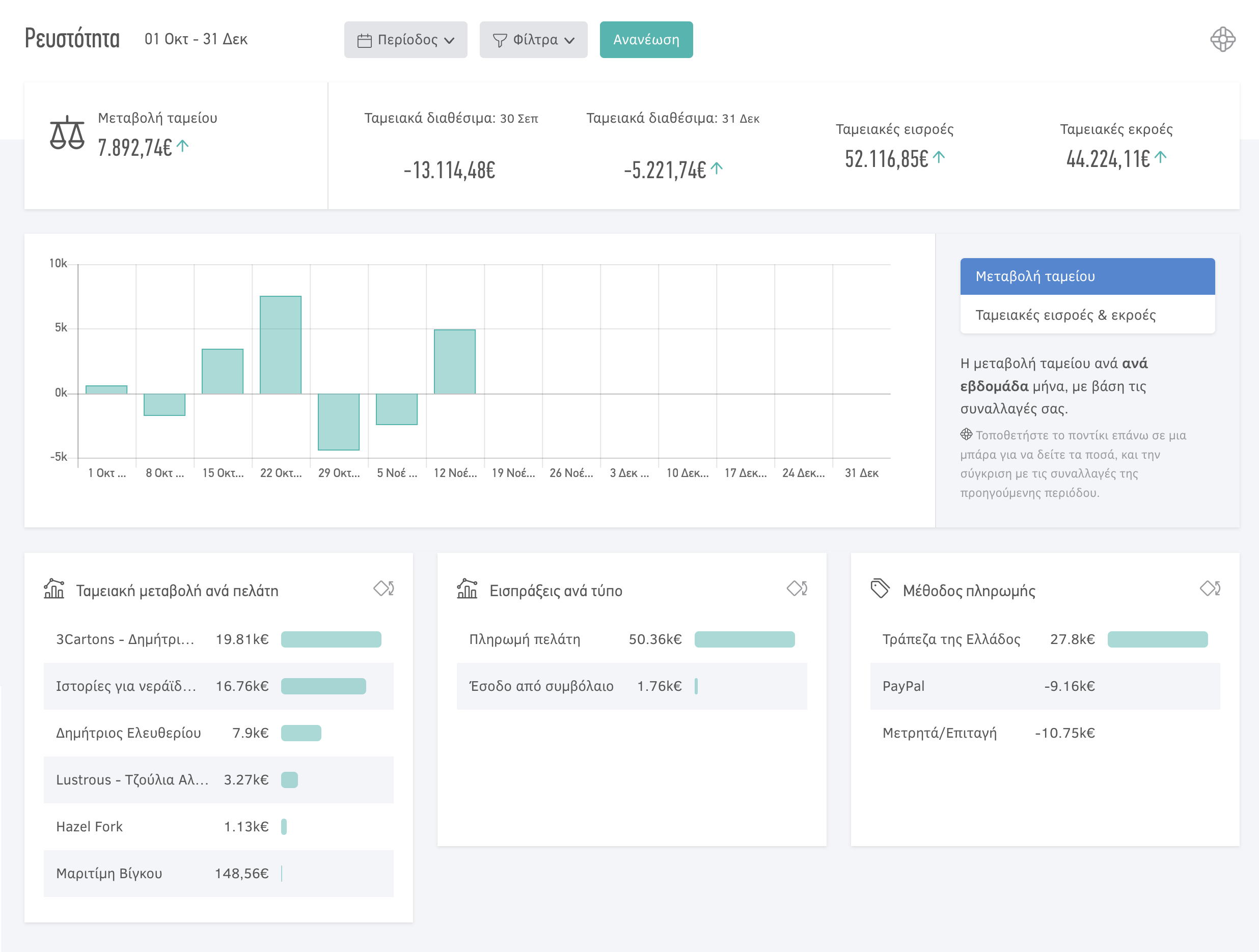Click the 12 Νοέ bar in chart
Image resolution: width=1259 pixels, height=952 pixels.
coord(455,362)
